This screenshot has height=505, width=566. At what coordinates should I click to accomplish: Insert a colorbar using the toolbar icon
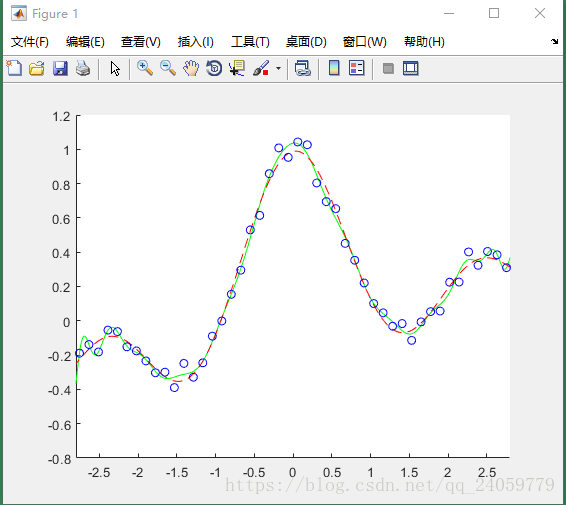[x=334, y=68]
